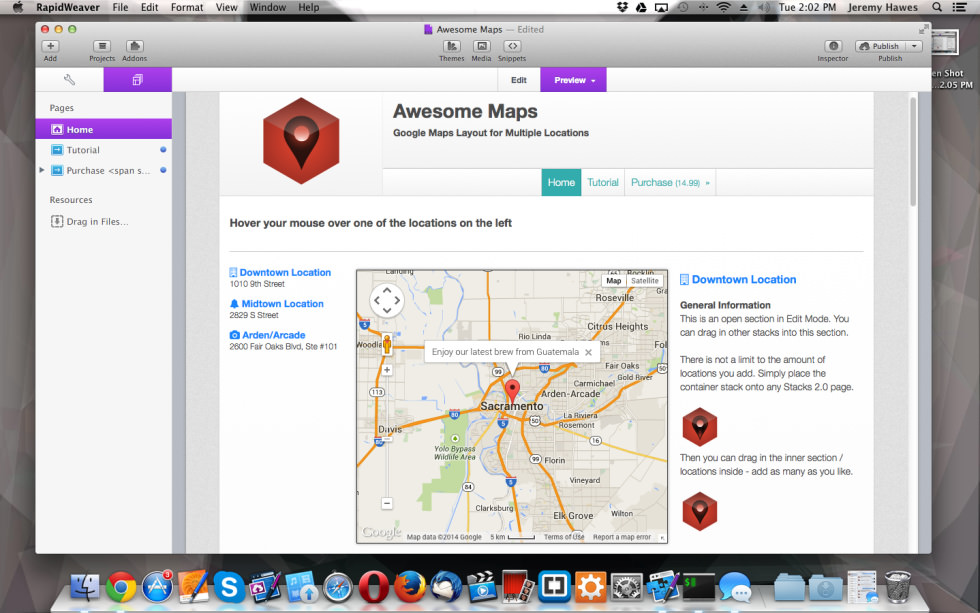Open Firefox from the dock
Screen dimensions: 980x613
(410, 587)
